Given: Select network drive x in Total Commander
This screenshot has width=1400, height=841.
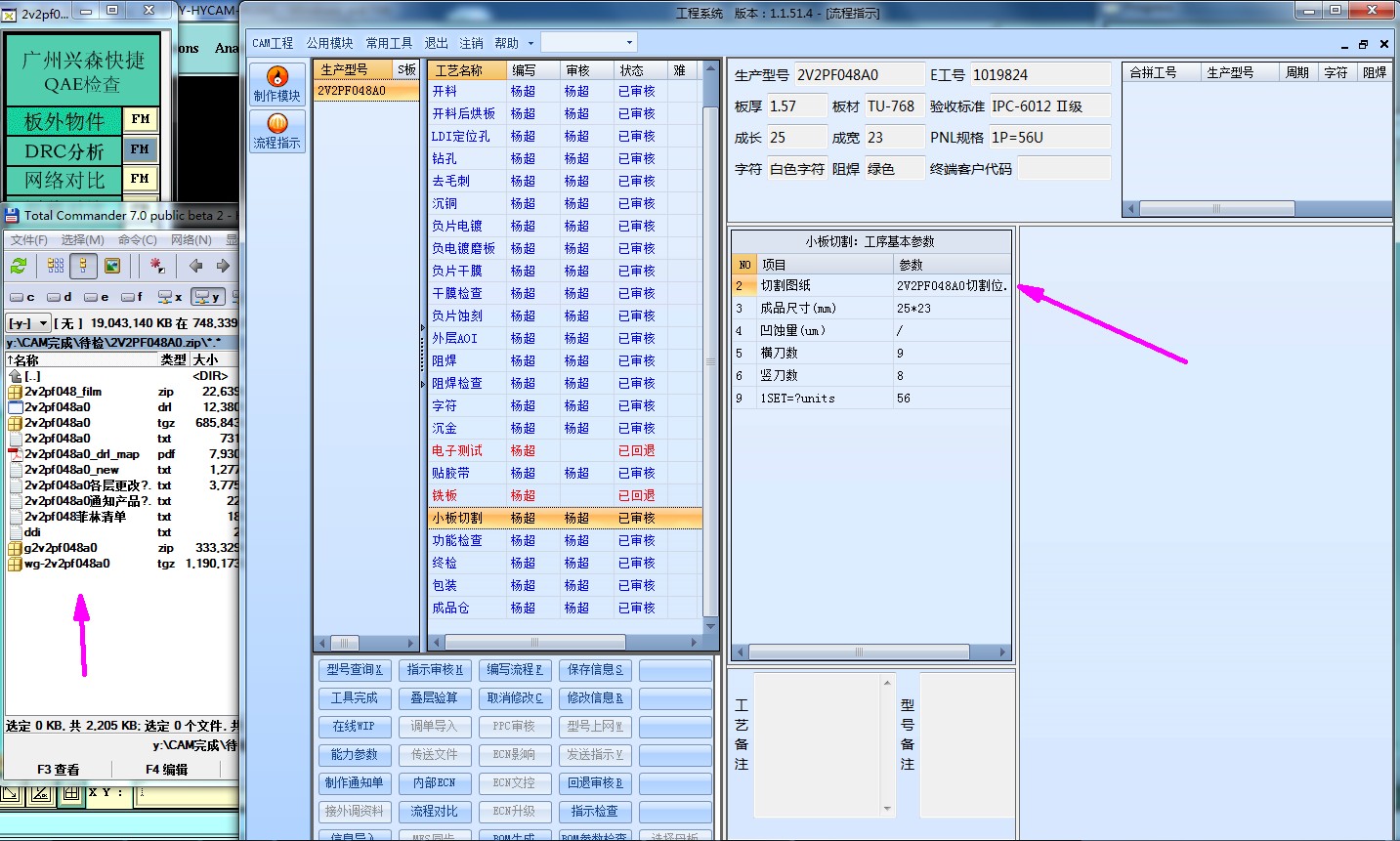Looking at the screenshot, I should point(170,297).
